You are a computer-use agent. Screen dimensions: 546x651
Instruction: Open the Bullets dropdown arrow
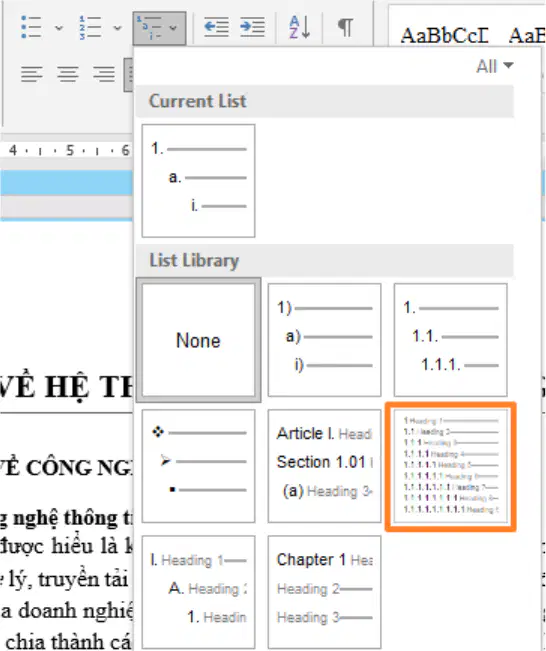pos(59,28)
